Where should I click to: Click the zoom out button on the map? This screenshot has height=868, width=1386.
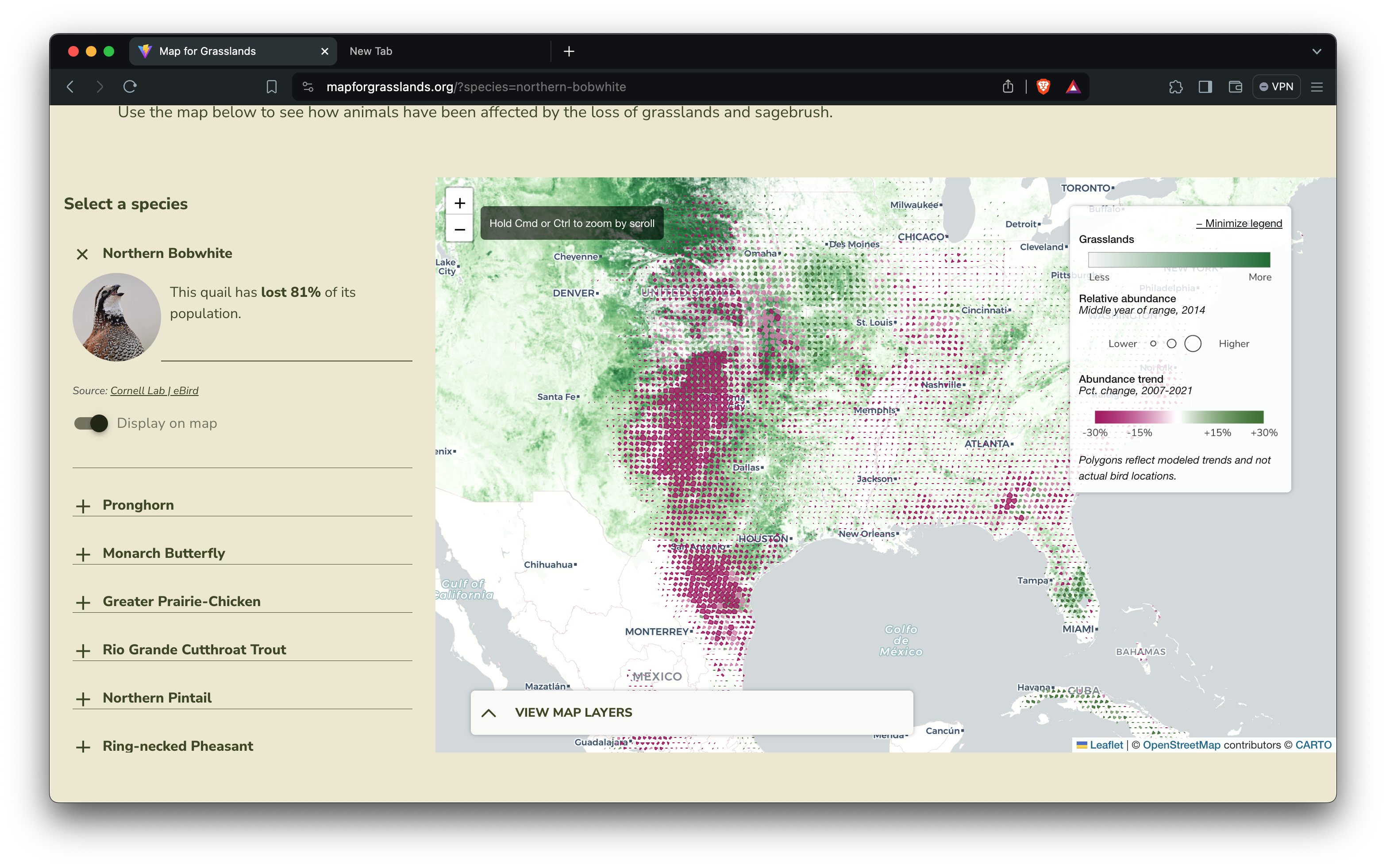pyautogui.click(x=459, y=230)
